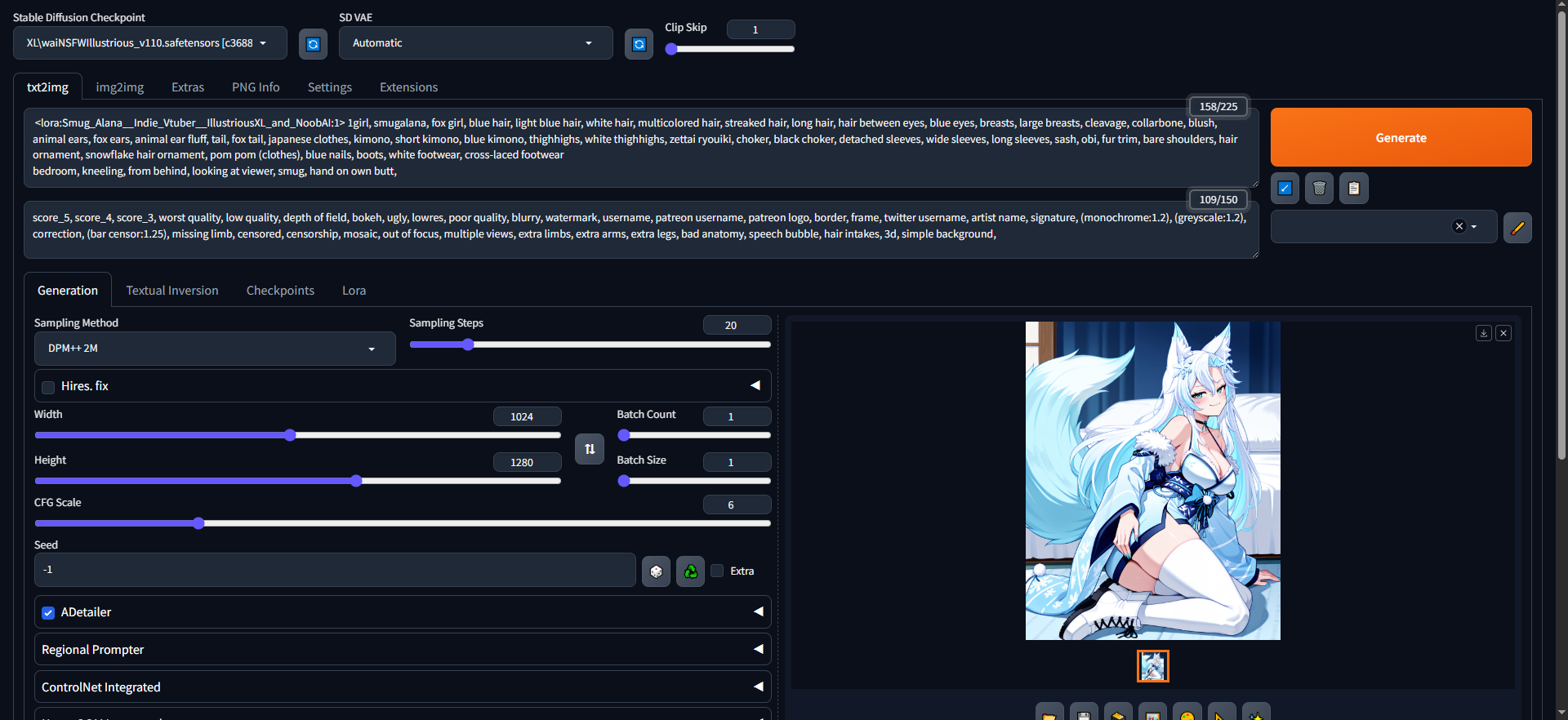Image resolution: width=1568 pixels, height=720 pixels.
Task: Expand the ADetailer section arrow
Action: [x=758, y=611]
